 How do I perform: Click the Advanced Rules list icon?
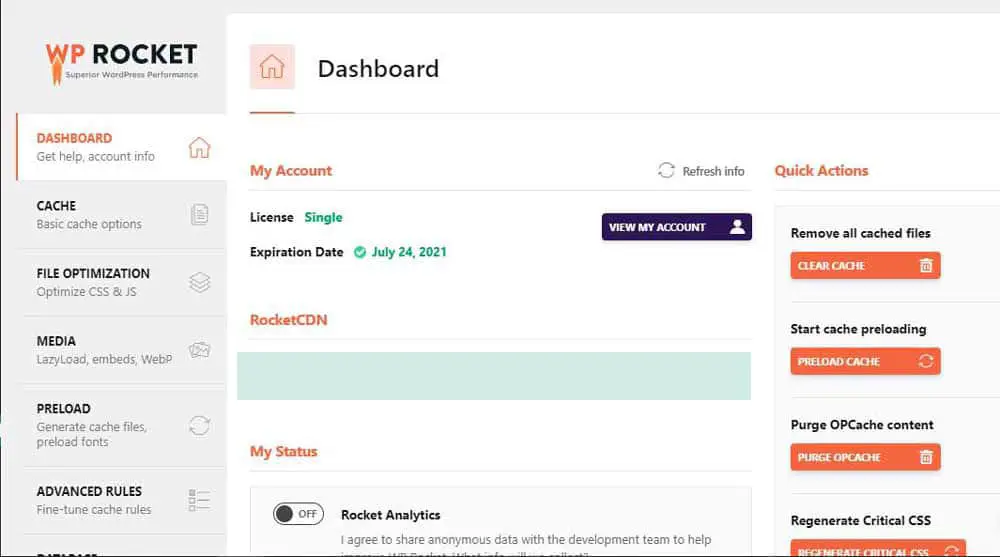(199, 500)
